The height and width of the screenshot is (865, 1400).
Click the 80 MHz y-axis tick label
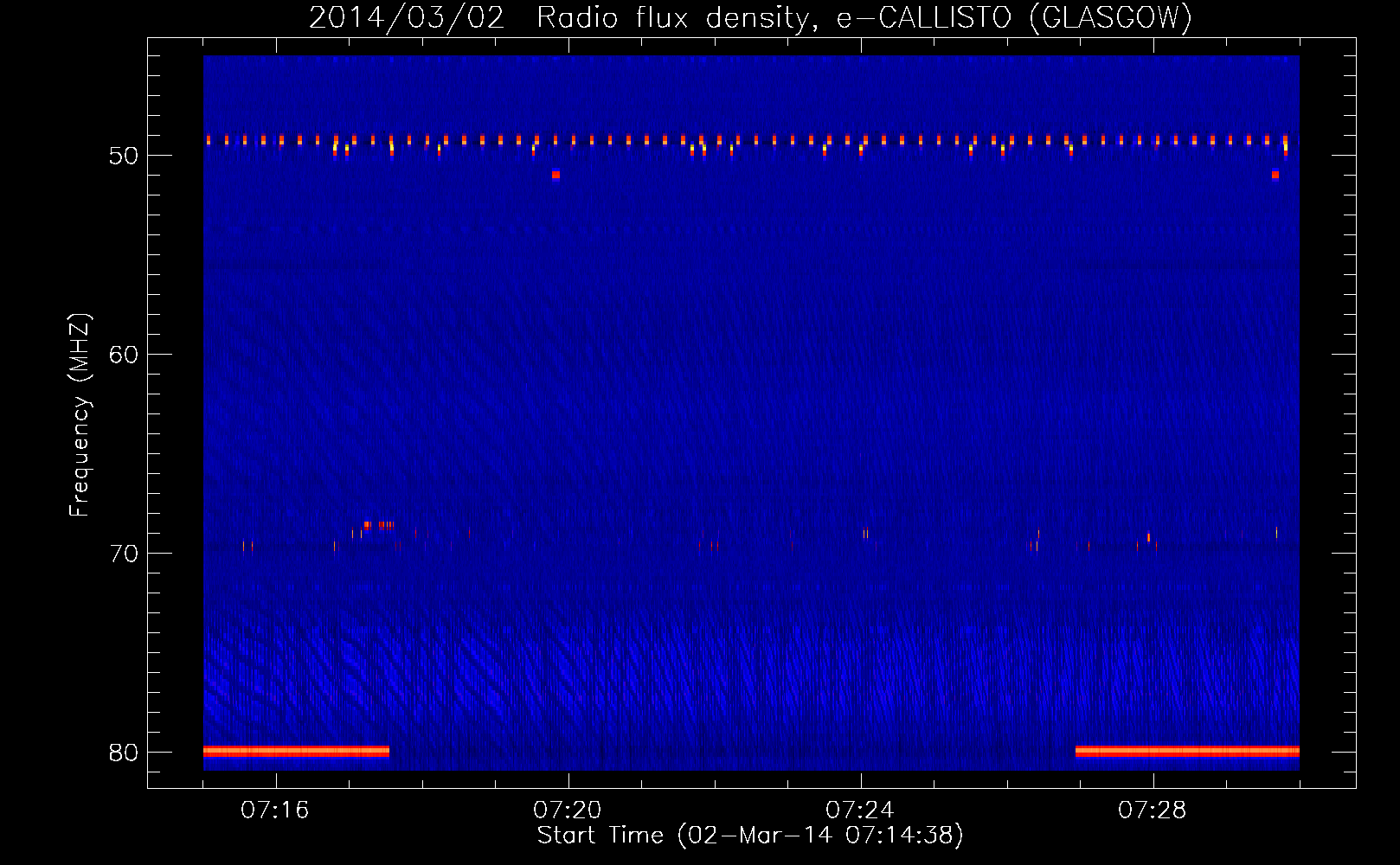[124, 753]
